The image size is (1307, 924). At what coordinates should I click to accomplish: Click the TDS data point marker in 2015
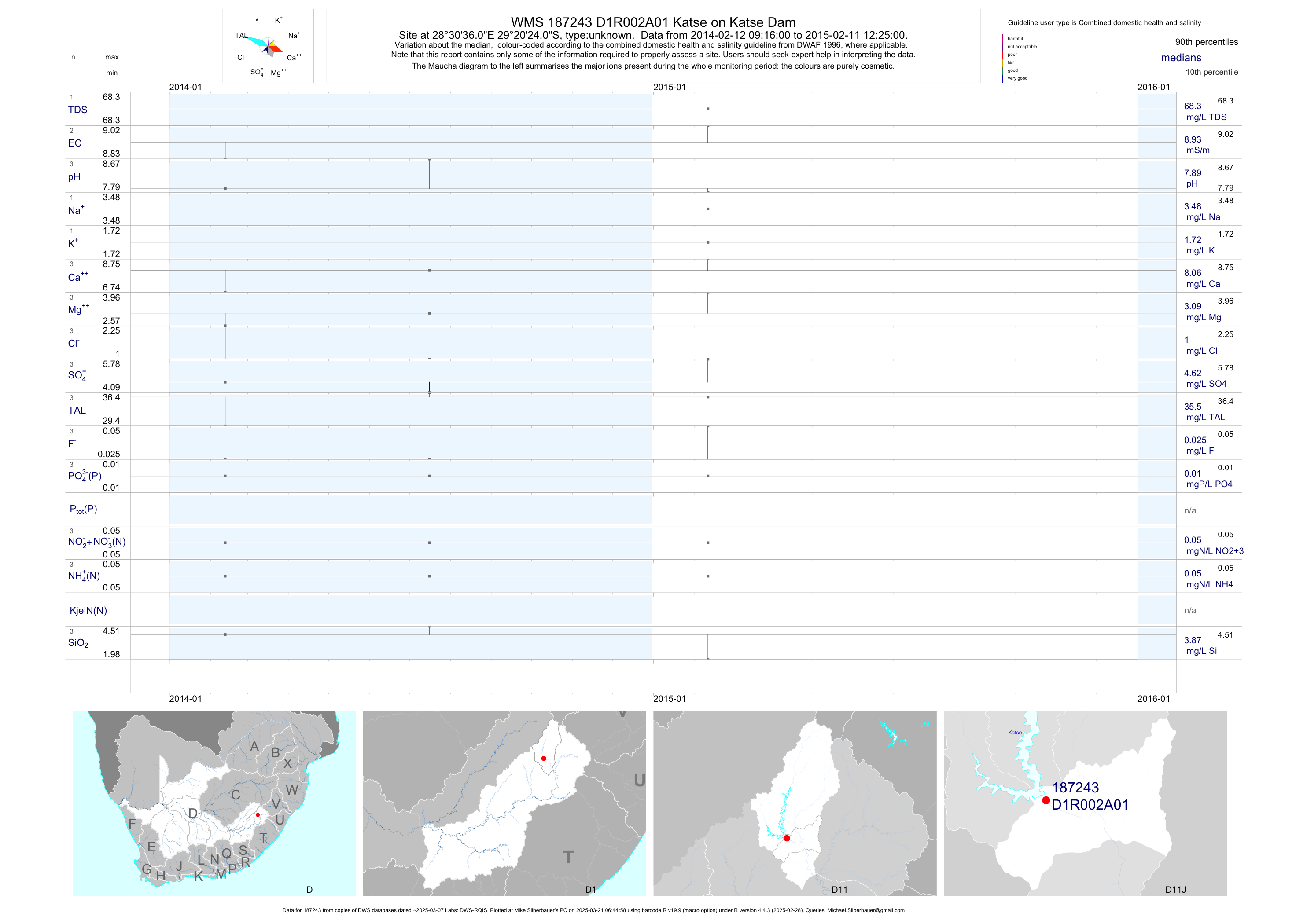tap(707, 109)
